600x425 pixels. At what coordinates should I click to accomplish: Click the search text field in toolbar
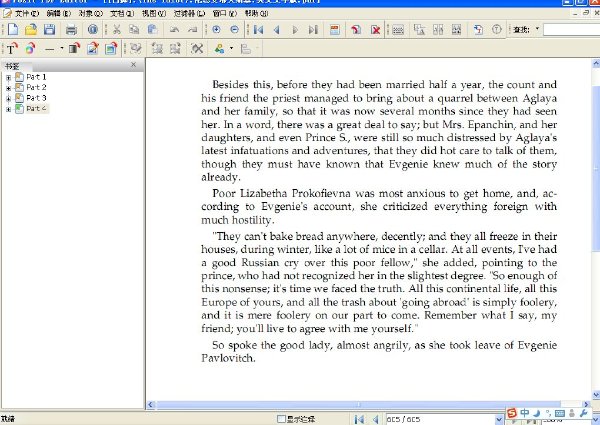point(572,29)
